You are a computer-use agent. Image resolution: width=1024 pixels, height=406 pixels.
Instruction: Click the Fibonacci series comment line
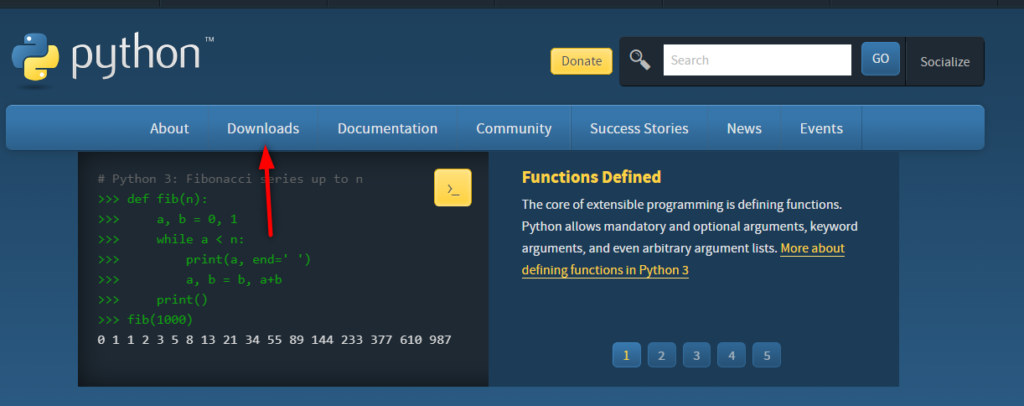click(x=230, y=179)
